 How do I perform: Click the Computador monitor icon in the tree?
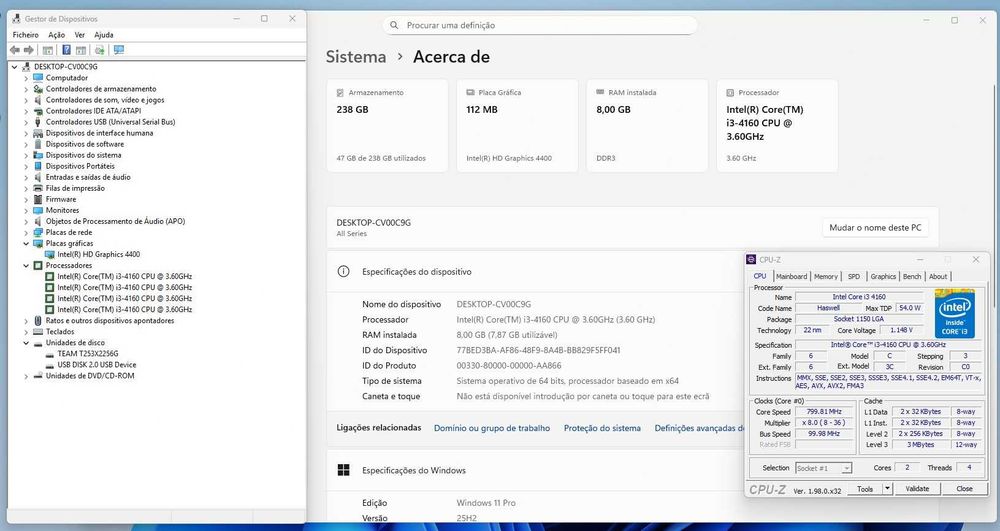(38, 78)
